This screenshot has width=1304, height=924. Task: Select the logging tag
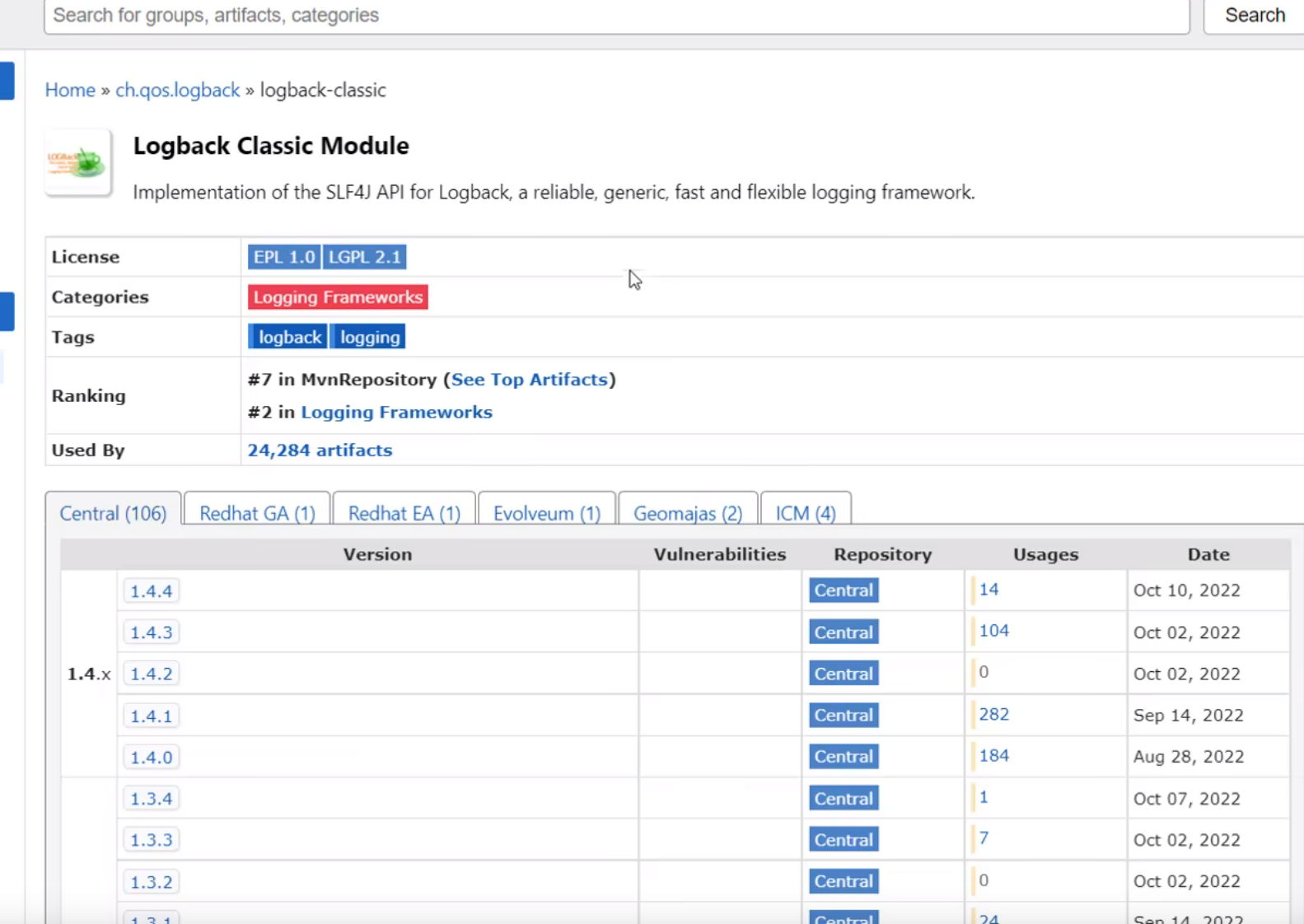point(368,337)
